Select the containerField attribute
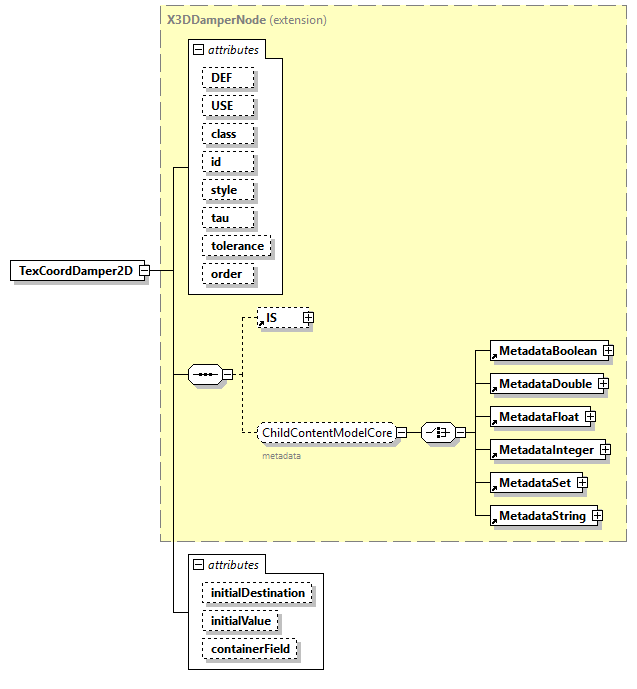 250,649
